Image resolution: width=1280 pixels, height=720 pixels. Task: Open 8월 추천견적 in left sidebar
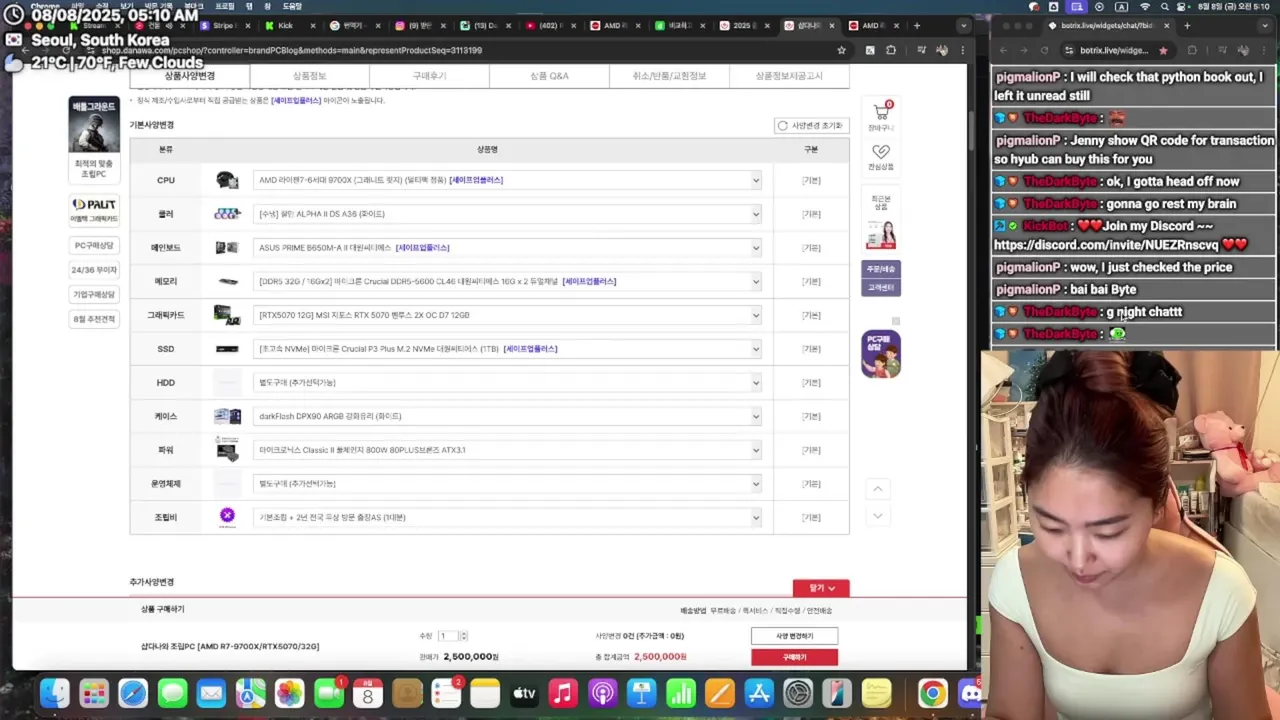[x=94, y=319]
